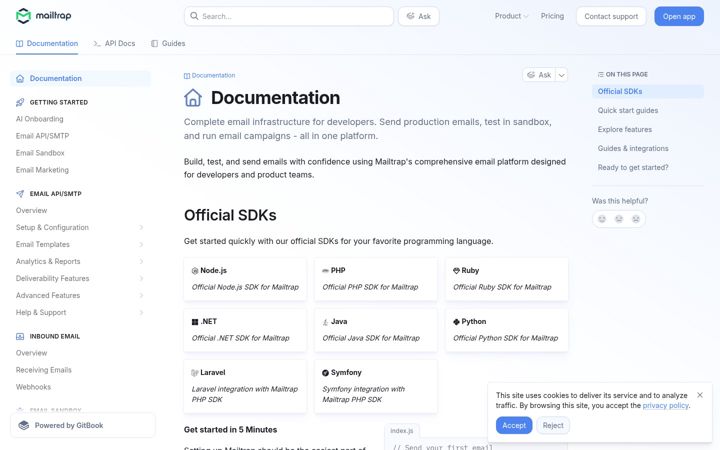Expand Email Templates chevron
The height and width of the screenshot is (450, 720).
click(x=141, y=244)
